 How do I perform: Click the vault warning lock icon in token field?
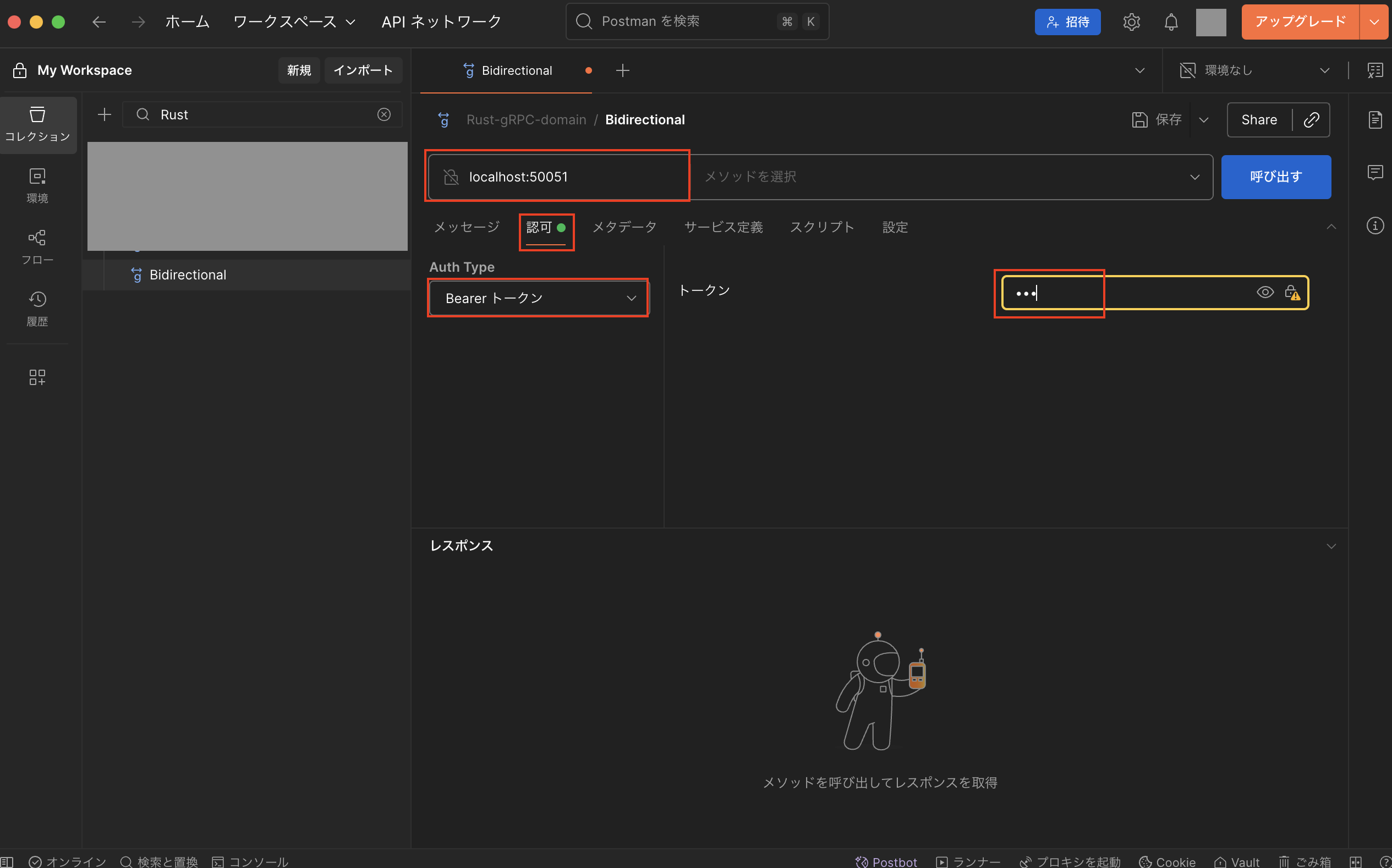click(x=1292, y=293)
